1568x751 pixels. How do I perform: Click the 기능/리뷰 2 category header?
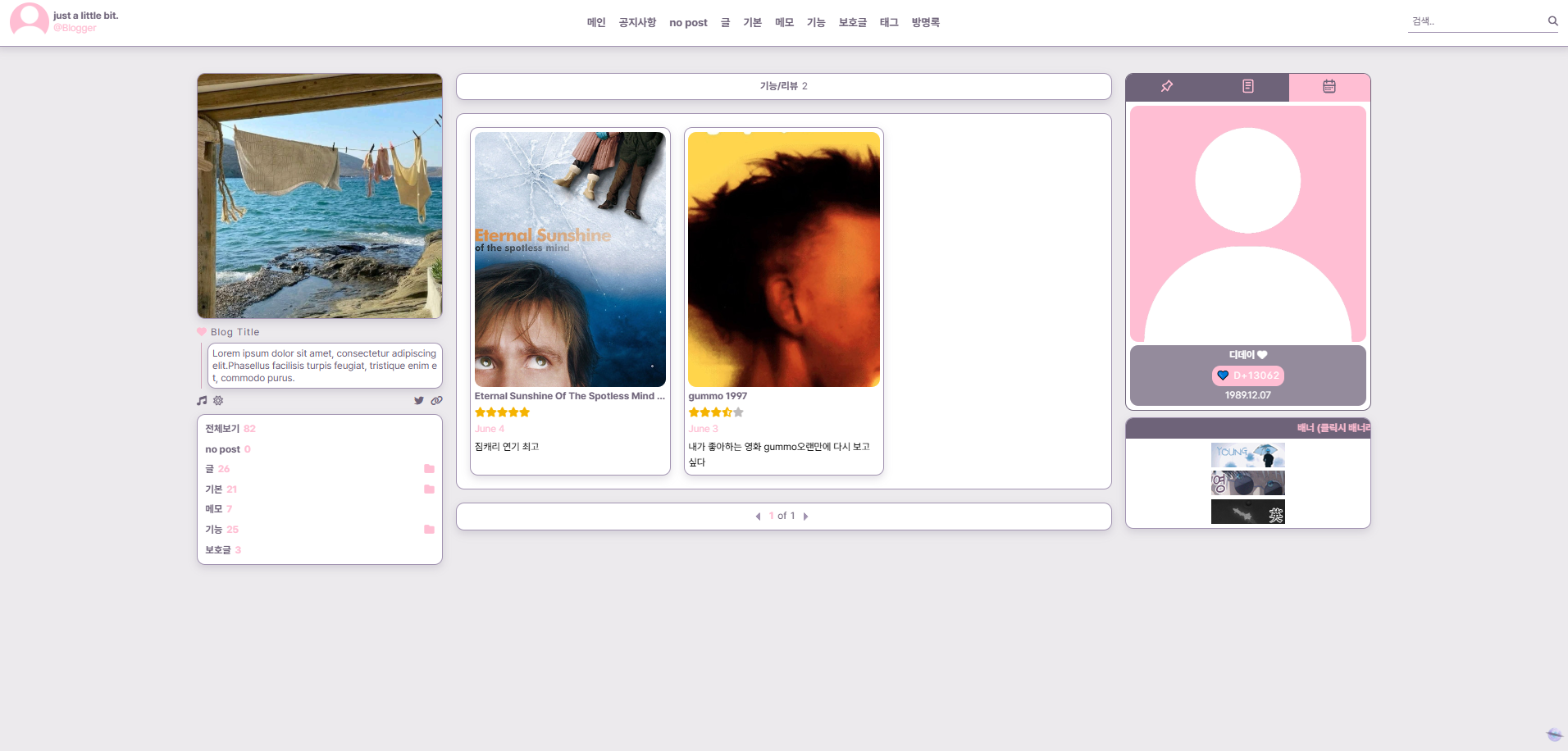click(784, 86)
